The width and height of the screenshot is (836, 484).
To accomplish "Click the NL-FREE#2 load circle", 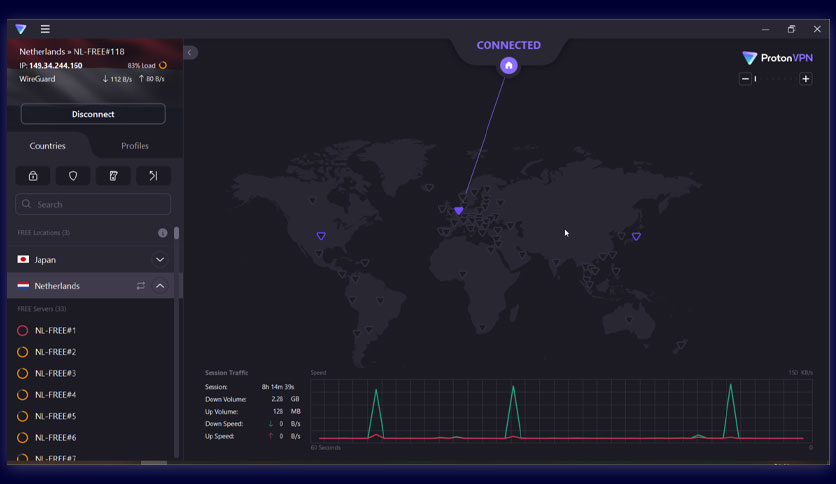I will pyautogui.click(x=22, y=352).
